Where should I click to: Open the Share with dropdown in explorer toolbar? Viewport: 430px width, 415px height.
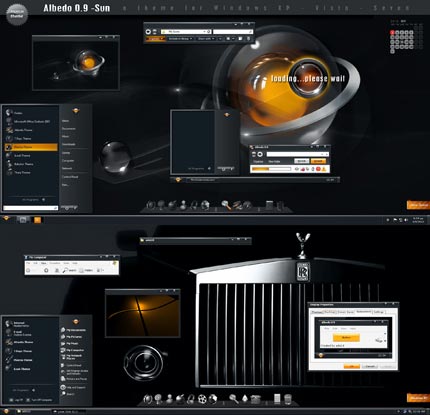click(x=205, y=39)
